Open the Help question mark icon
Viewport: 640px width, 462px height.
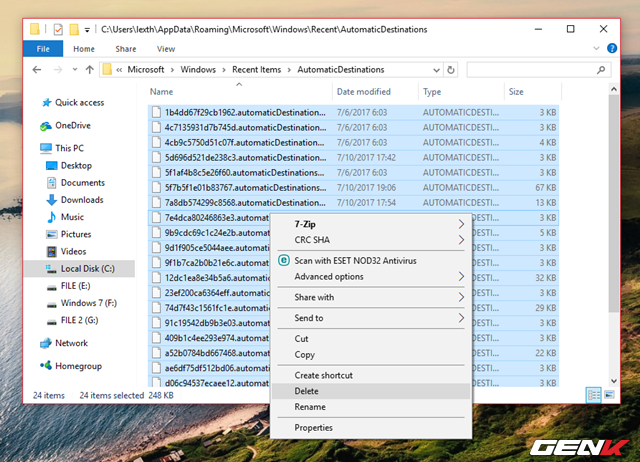(612, 48)
